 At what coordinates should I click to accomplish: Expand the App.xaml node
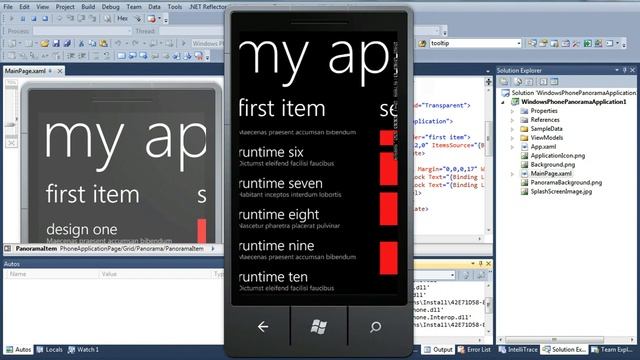click(x=513, y=147)
